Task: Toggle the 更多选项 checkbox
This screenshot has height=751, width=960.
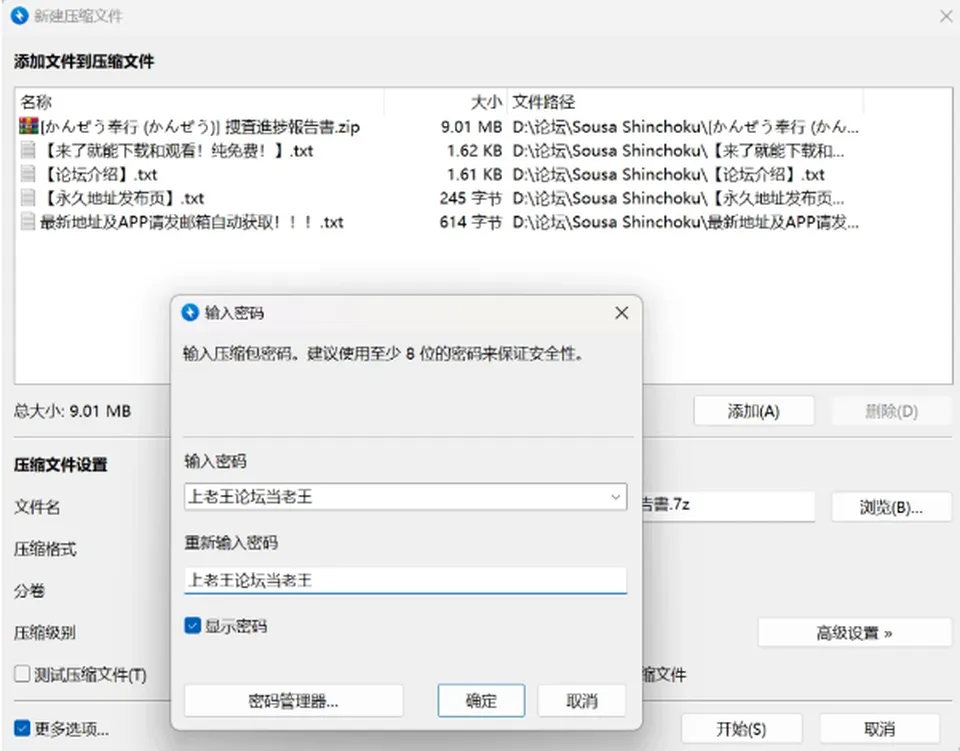Action: point(22,728)
